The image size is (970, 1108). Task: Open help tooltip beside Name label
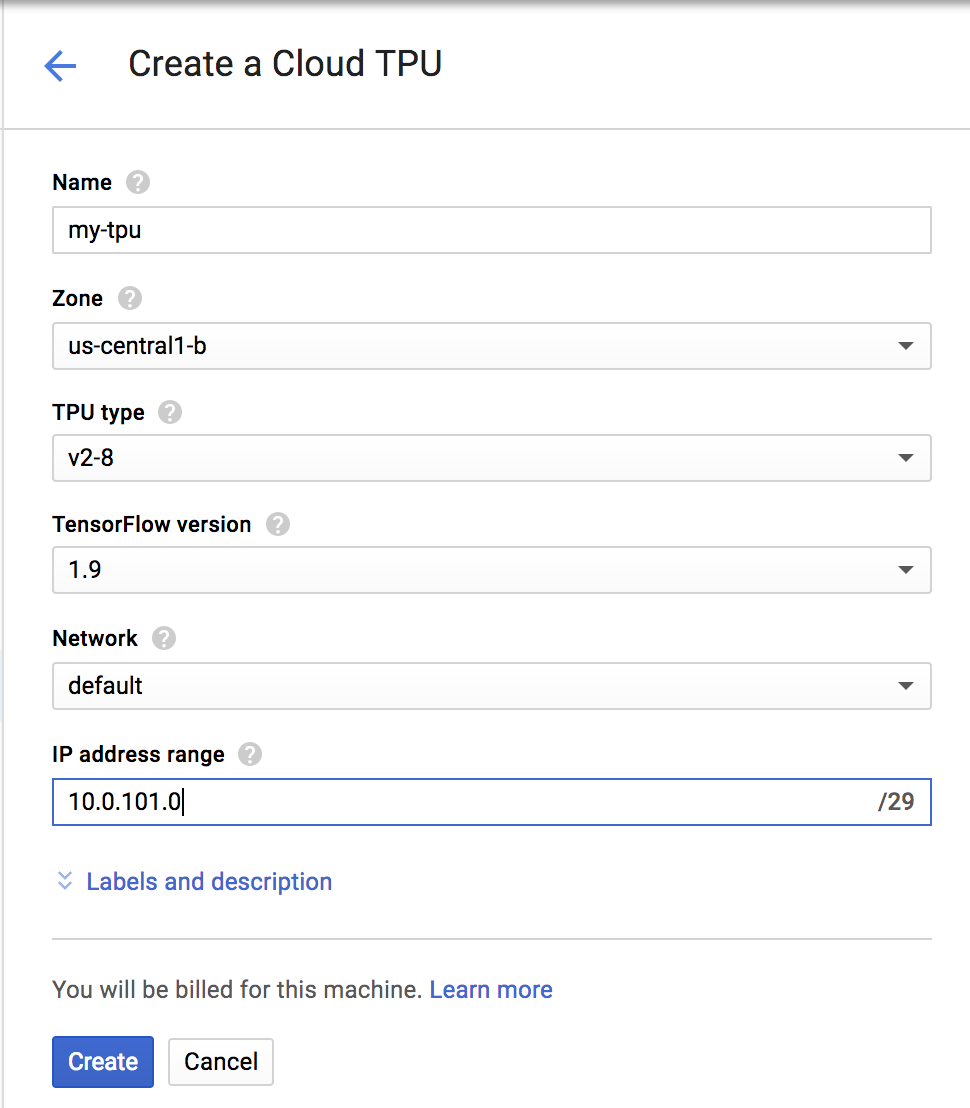click(x=138, y=183)
